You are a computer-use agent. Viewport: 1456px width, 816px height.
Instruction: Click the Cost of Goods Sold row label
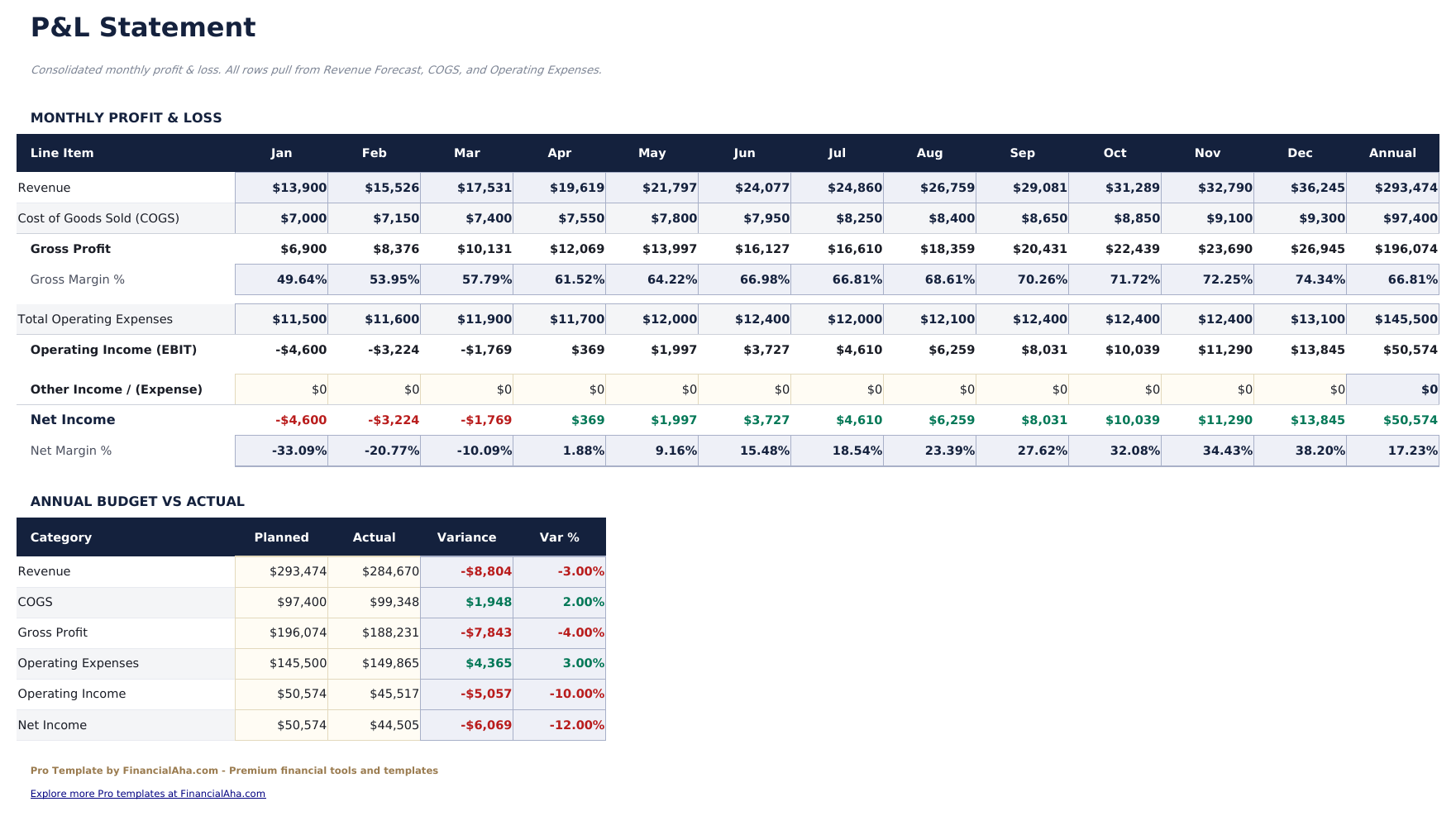[x=98, y=218]
